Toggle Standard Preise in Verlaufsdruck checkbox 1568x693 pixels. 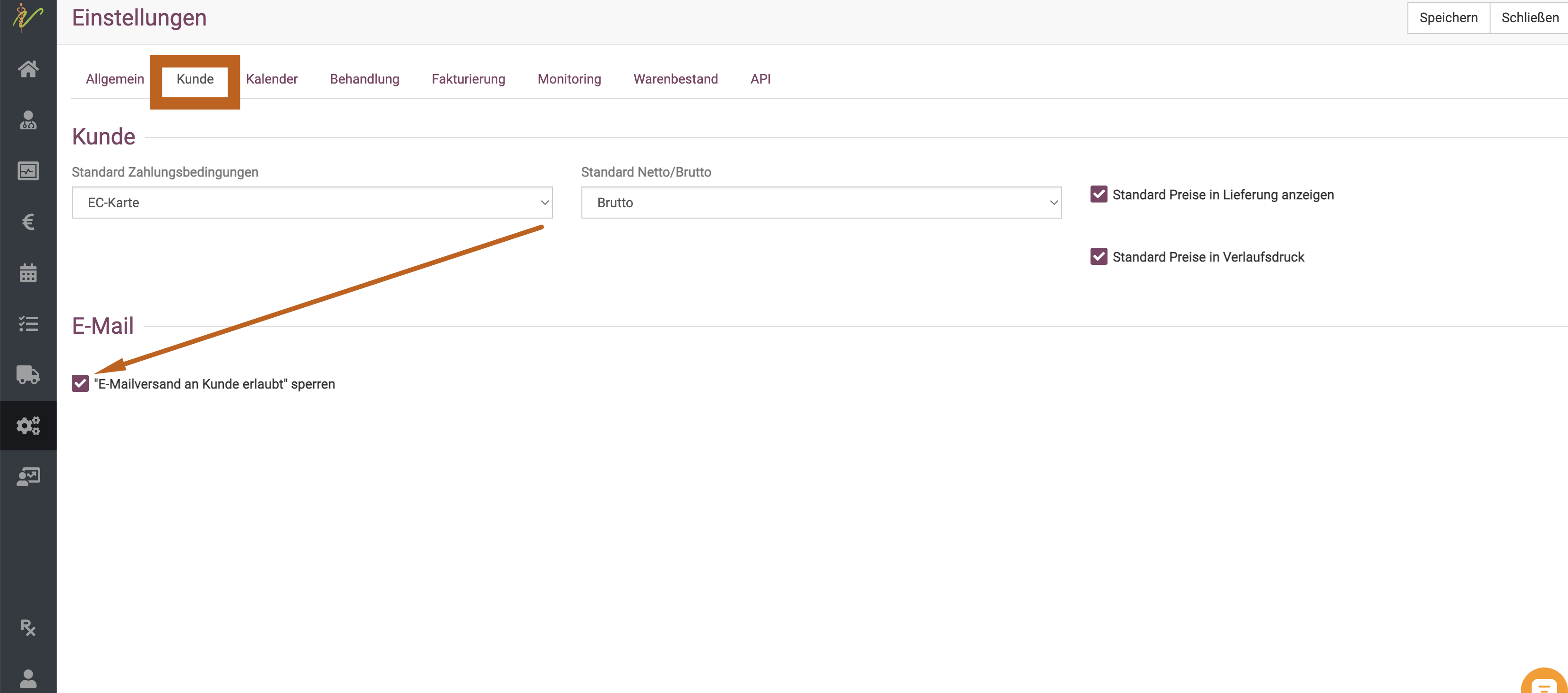coord(1099,257)
